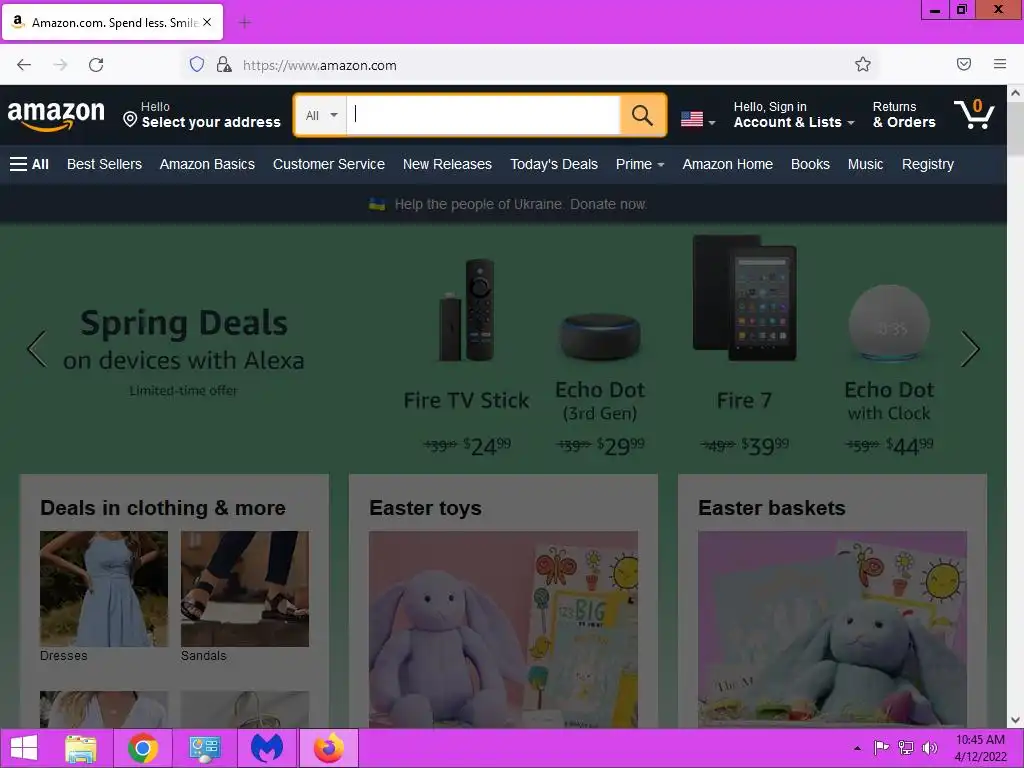Launch Chrome from the taskbar
1024x768 pixels.
[x=142, y=748]
